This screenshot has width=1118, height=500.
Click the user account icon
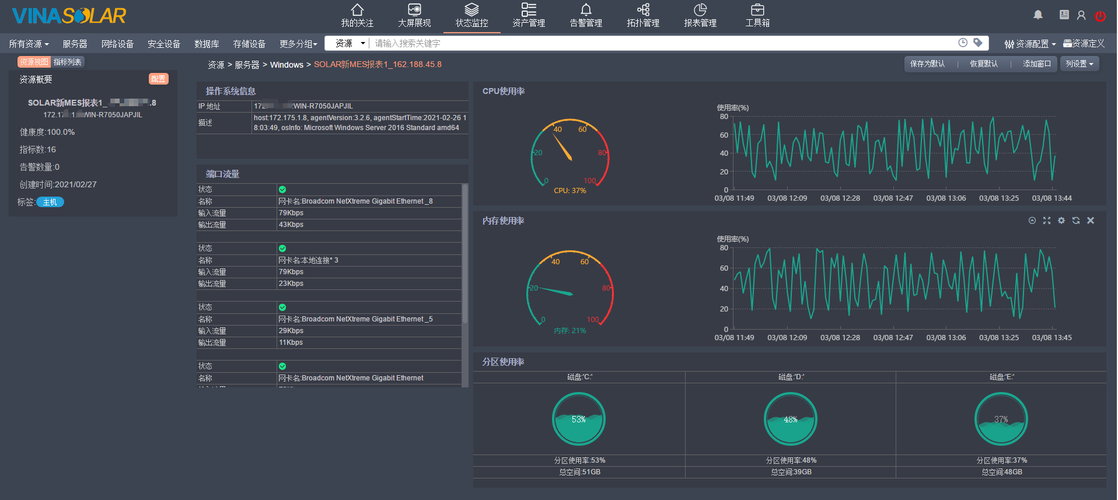coord(1082,14)
